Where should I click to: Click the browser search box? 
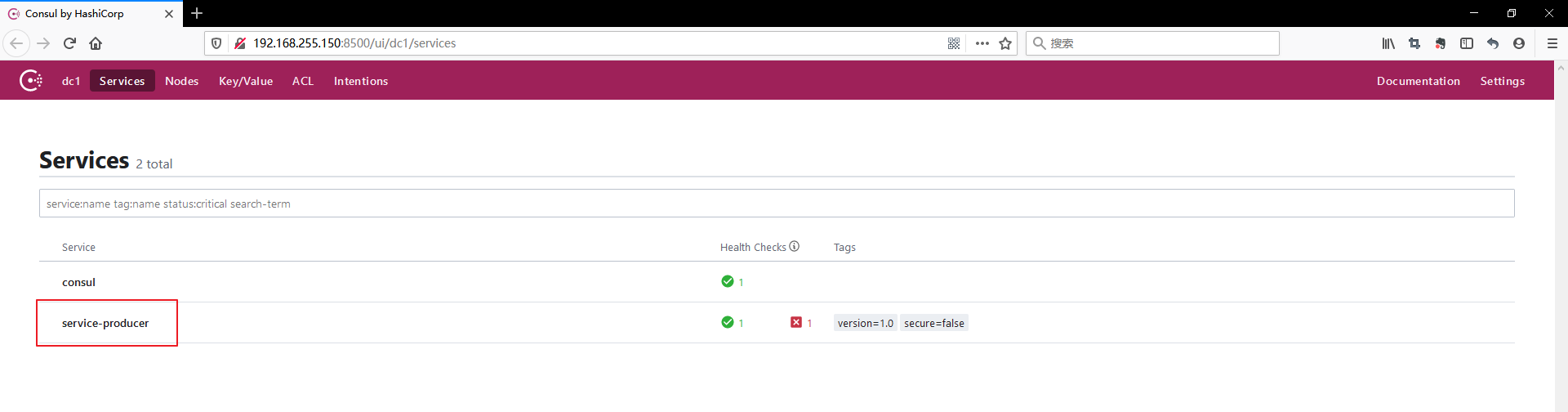point(1152,43)
